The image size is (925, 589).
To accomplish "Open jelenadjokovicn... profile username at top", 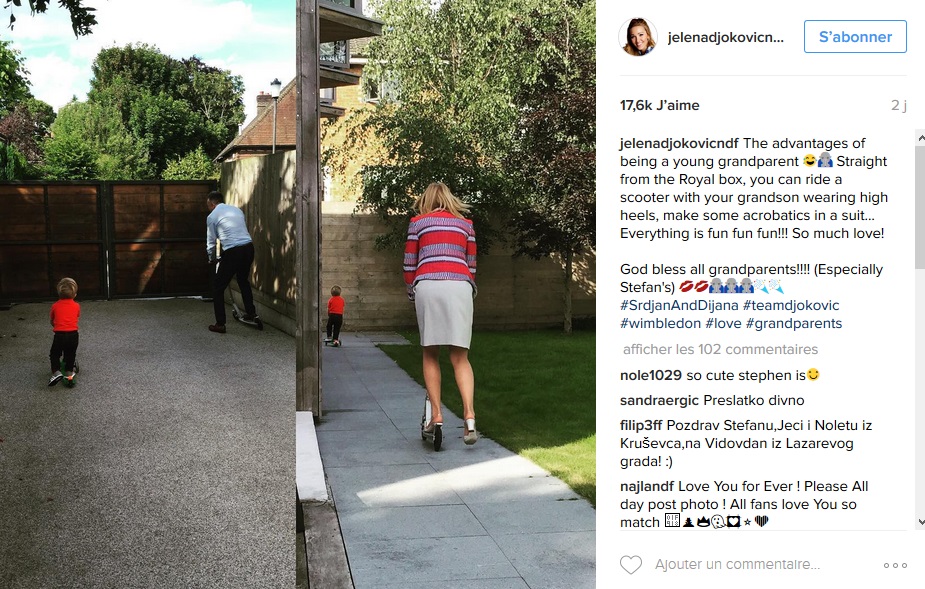I will [x=726, y=37].
